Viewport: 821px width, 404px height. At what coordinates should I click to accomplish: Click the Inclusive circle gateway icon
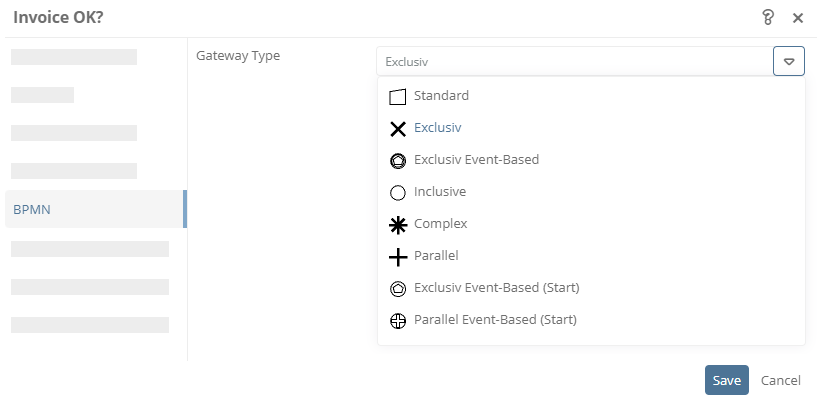398,193
